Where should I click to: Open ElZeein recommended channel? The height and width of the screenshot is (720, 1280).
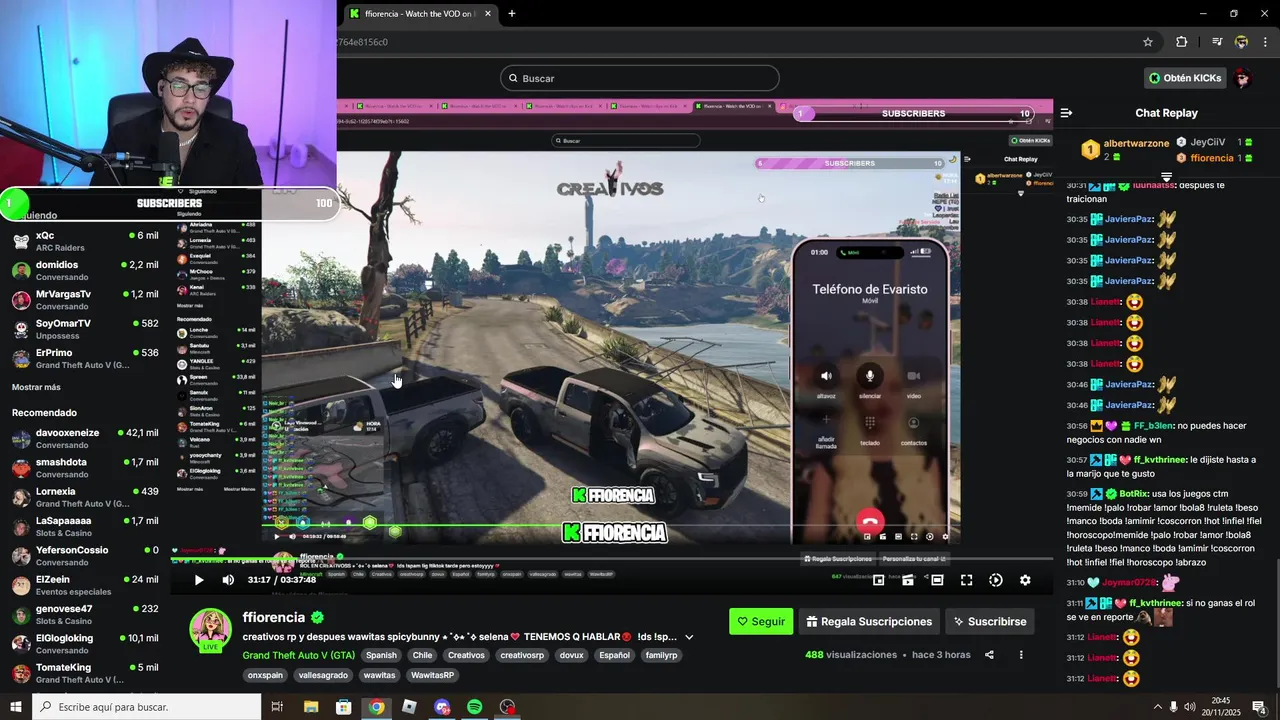(85, 585)
